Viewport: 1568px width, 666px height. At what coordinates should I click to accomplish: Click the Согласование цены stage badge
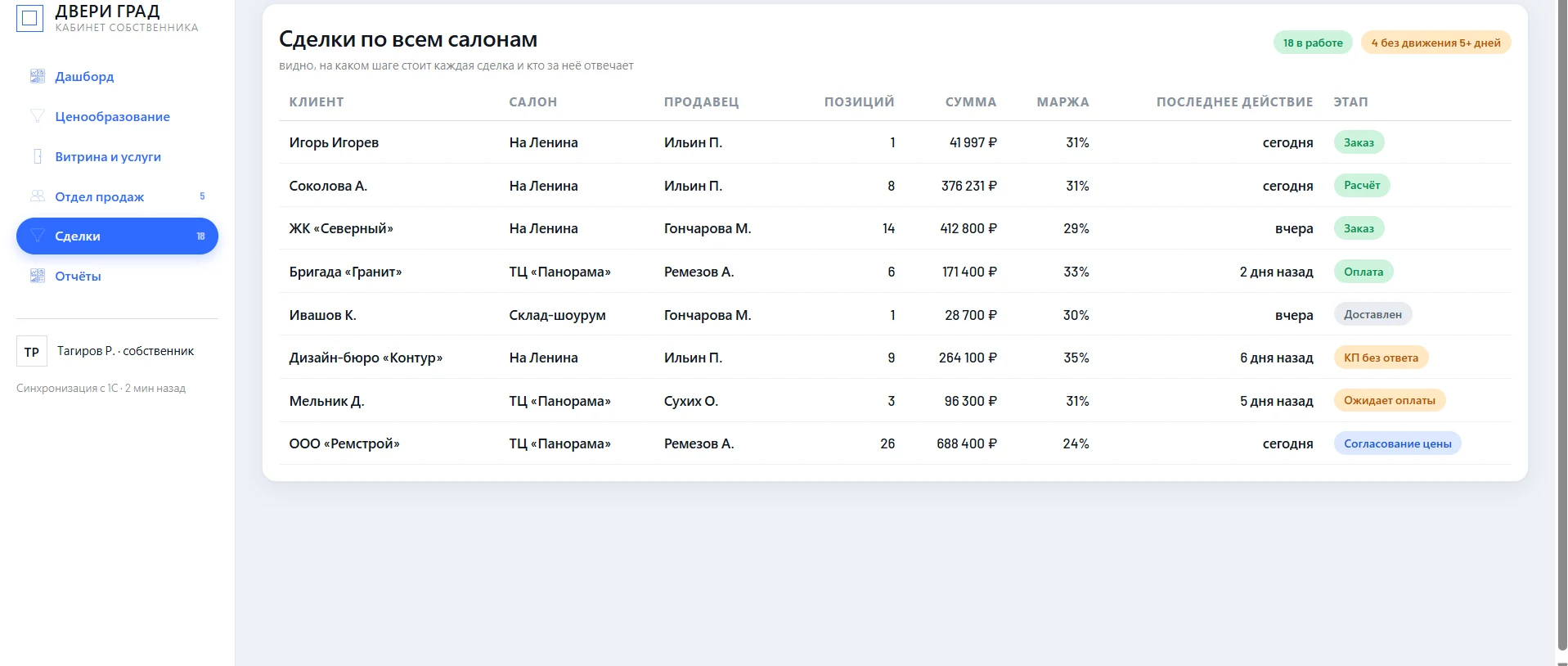click(1398, 443)
